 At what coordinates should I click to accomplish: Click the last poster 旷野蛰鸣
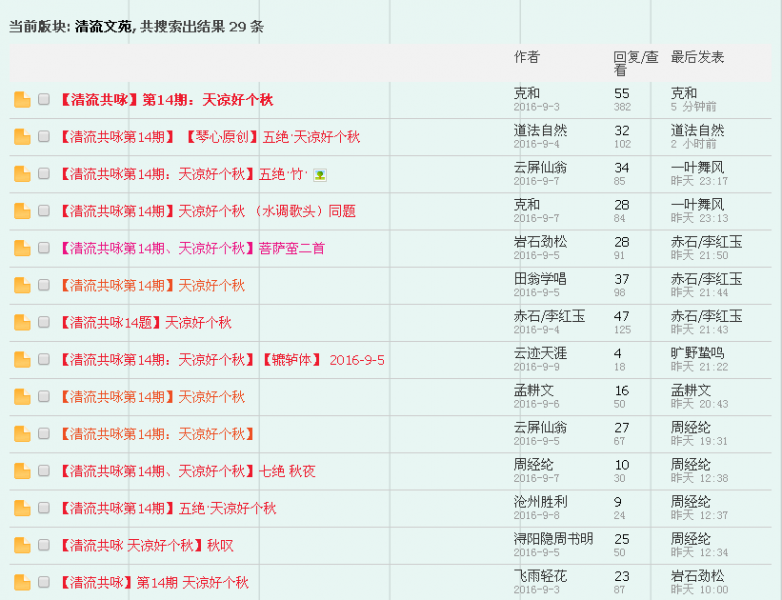click(x=697, y=354)
